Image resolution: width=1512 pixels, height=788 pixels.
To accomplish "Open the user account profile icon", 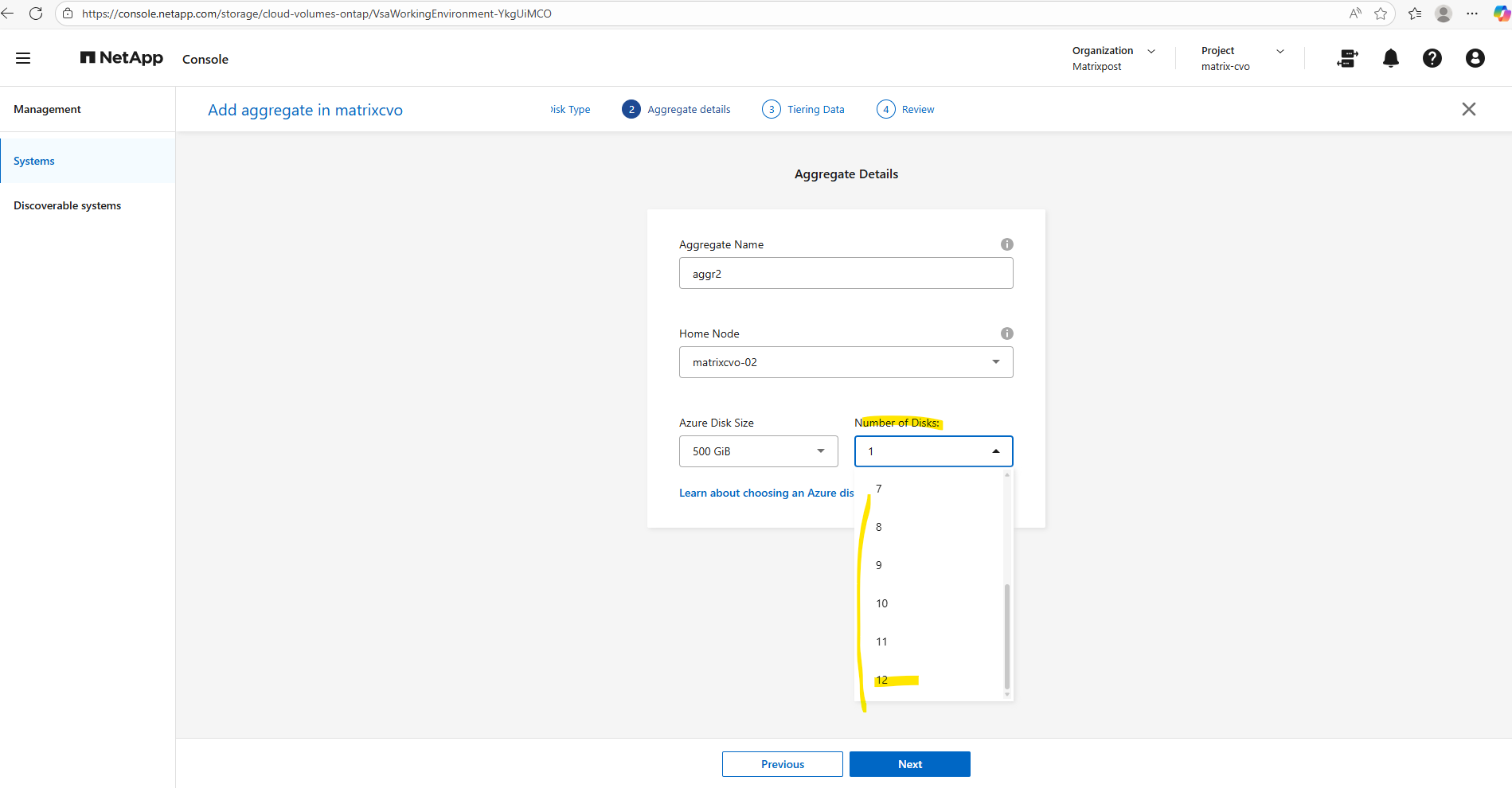I will pyautogui.click(x=1475, y=58).
